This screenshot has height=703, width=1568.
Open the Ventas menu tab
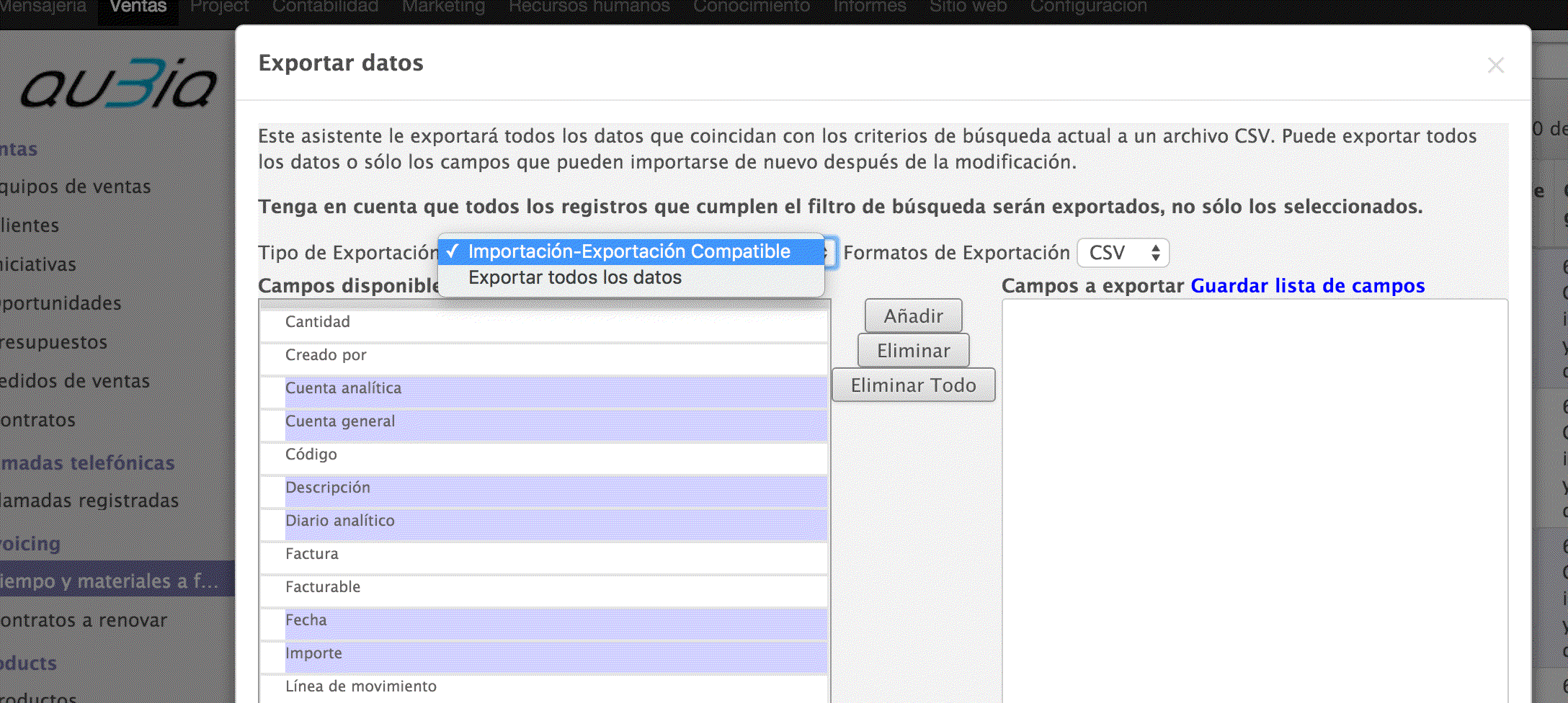138,7
